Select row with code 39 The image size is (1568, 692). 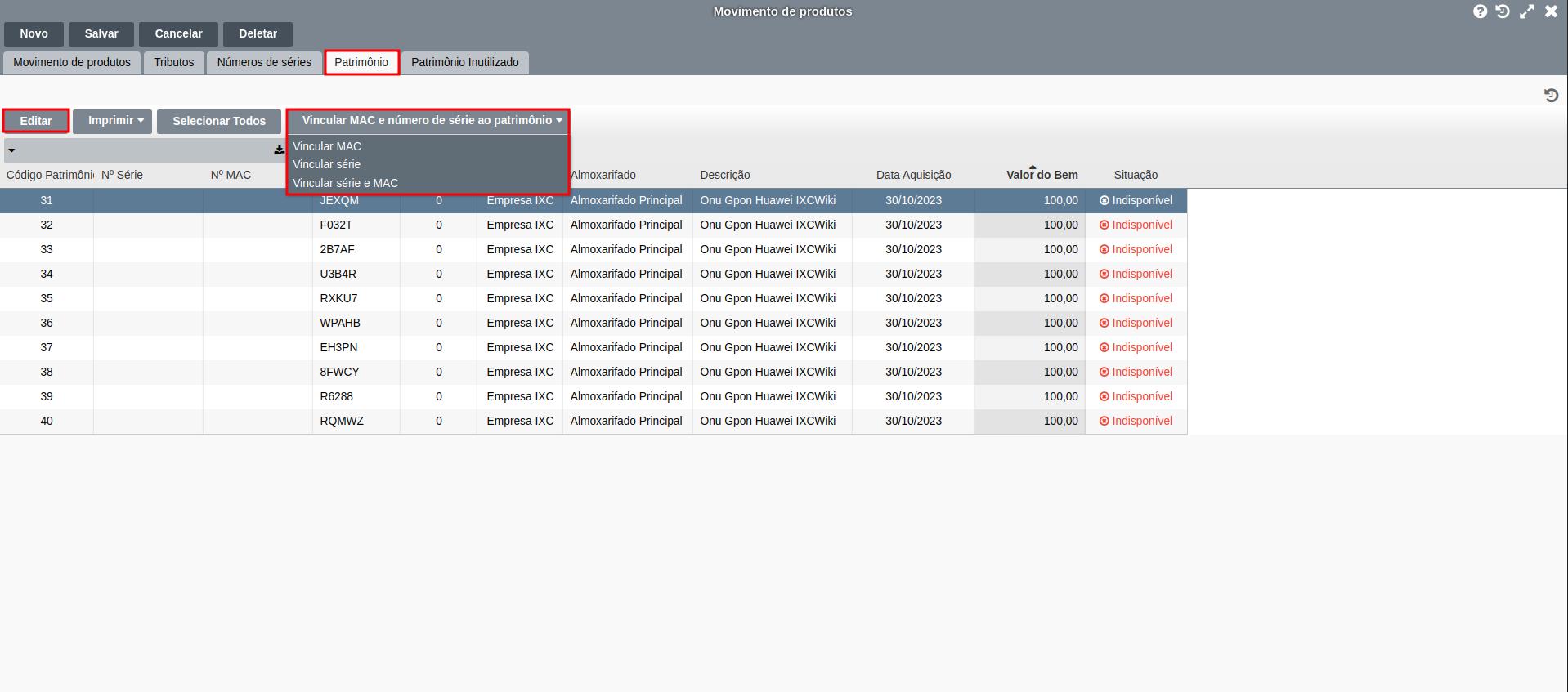[x=594, y=396]
